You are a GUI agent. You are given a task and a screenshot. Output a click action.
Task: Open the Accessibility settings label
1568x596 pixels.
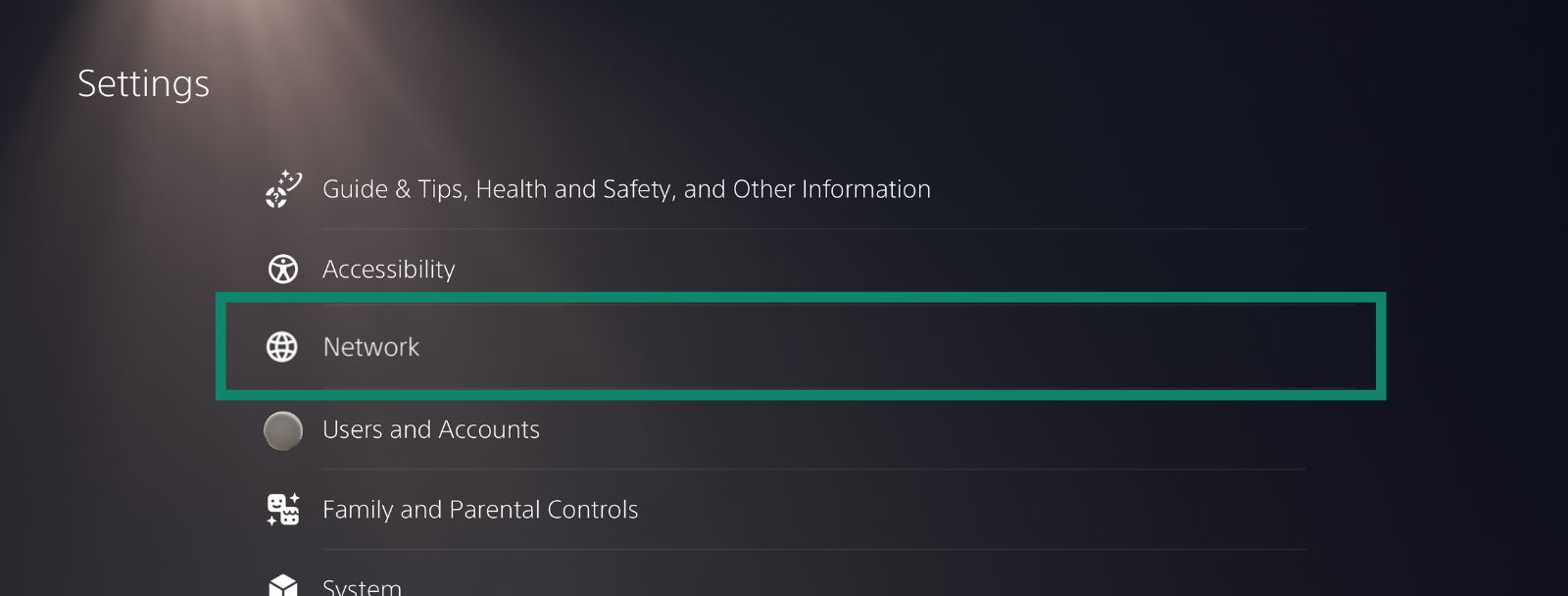tap(389, 270)
